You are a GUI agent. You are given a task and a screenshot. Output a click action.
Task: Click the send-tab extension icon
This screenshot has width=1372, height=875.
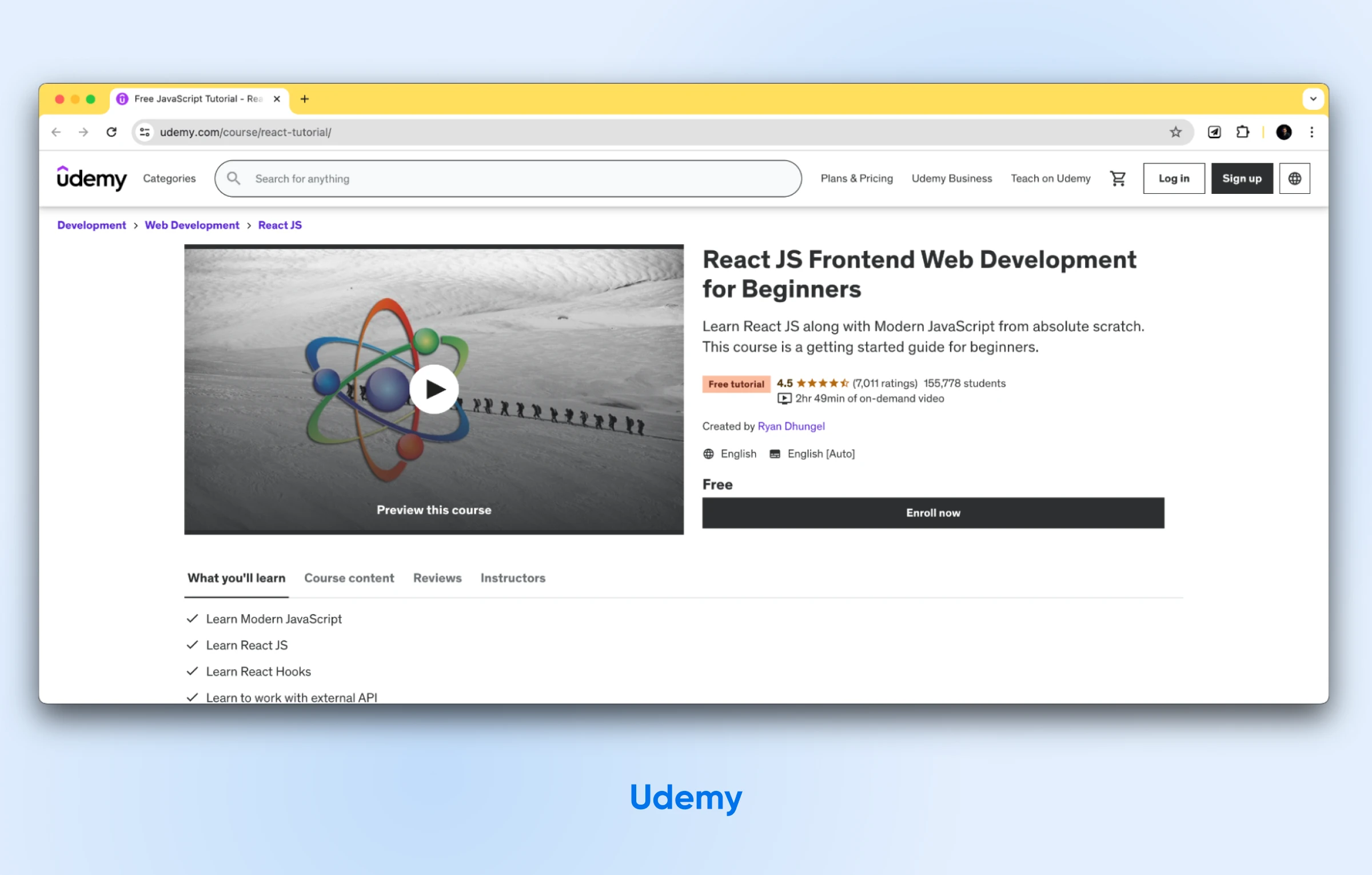pyautogui.click(x=1214, y=132)
